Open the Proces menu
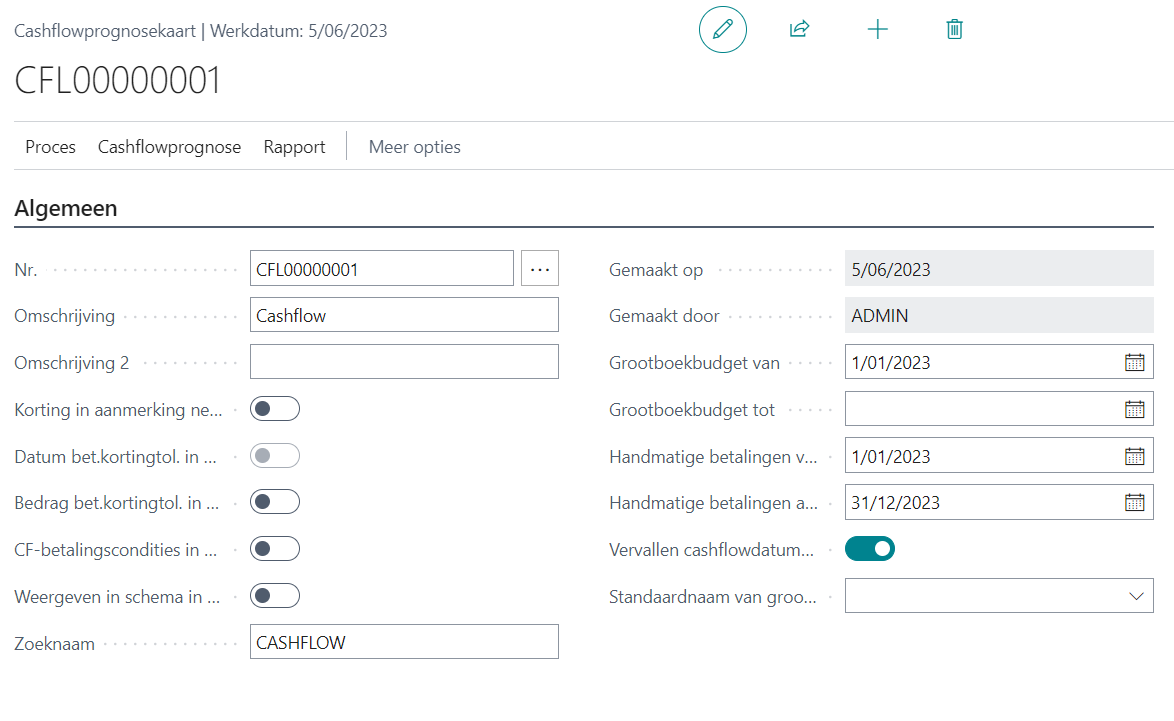The height and width of the screenshot is (721, 1174). [x=50, y=147]
